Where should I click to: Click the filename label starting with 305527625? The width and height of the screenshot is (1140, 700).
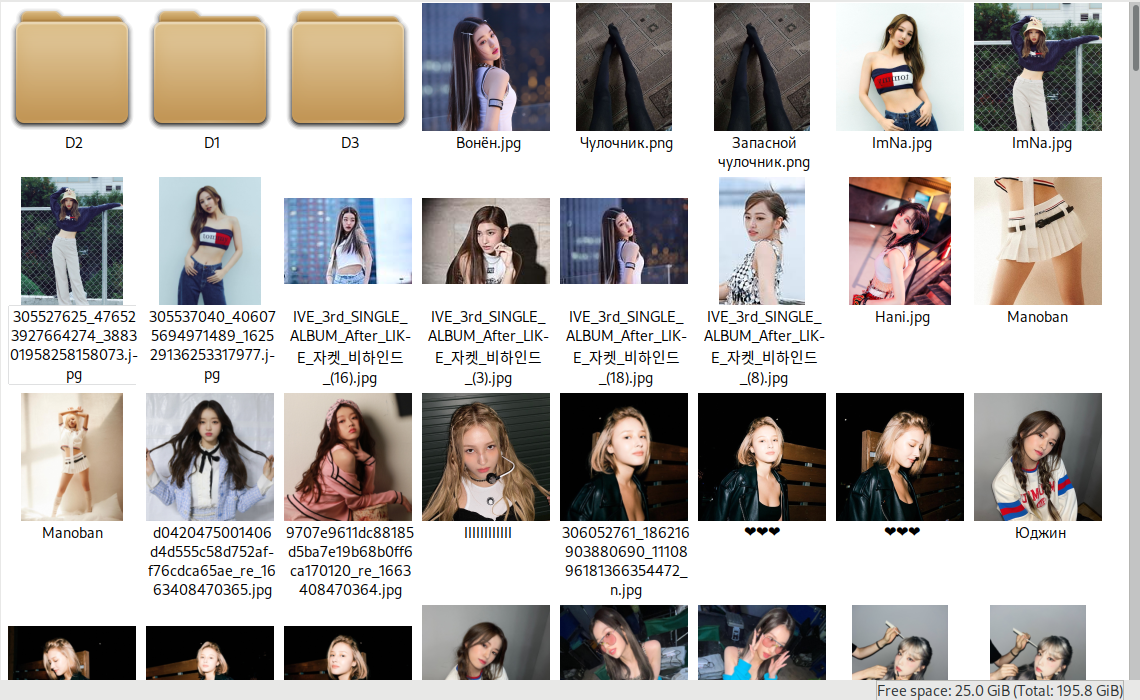pos(73,345)
